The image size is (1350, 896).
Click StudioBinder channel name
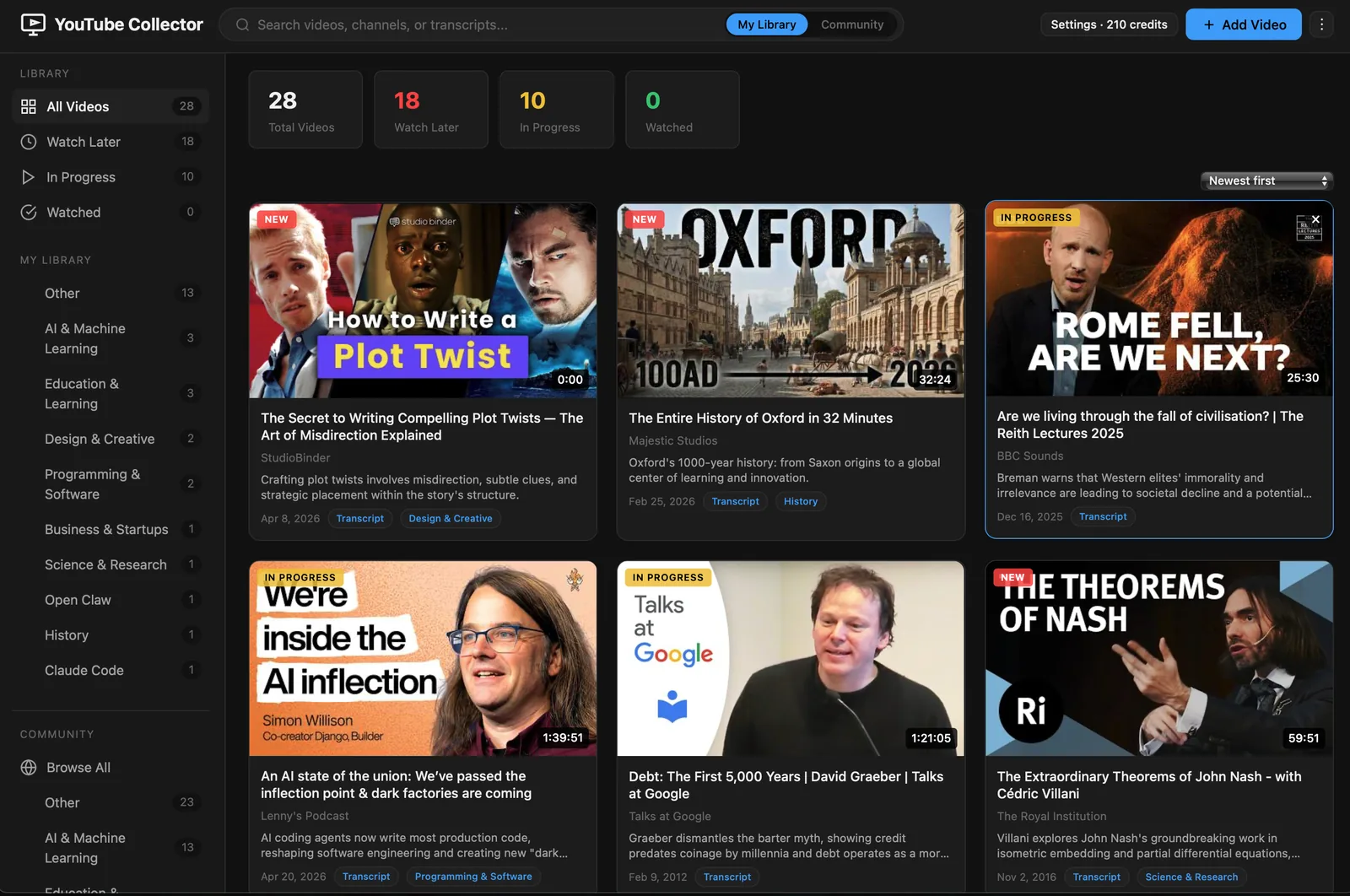(295, 457)
